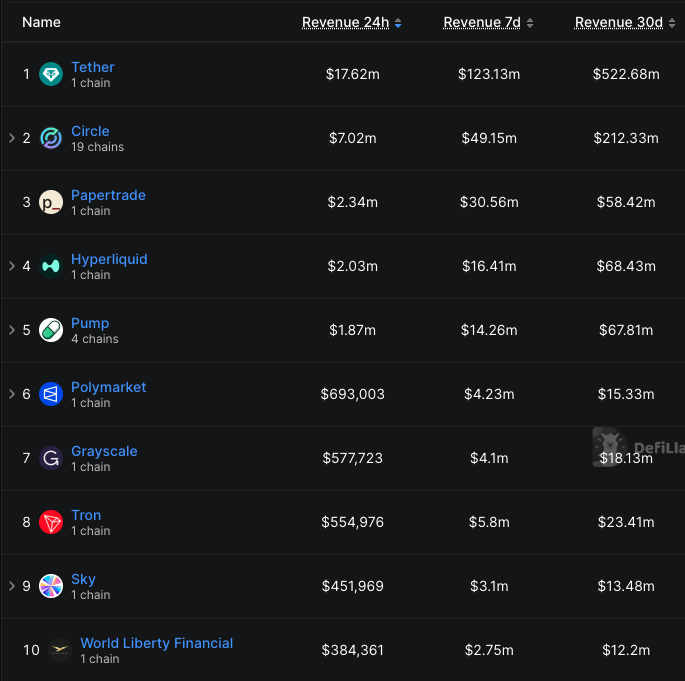Select Tether's $123.13m 7d revenue

click(x=489, y=74)
